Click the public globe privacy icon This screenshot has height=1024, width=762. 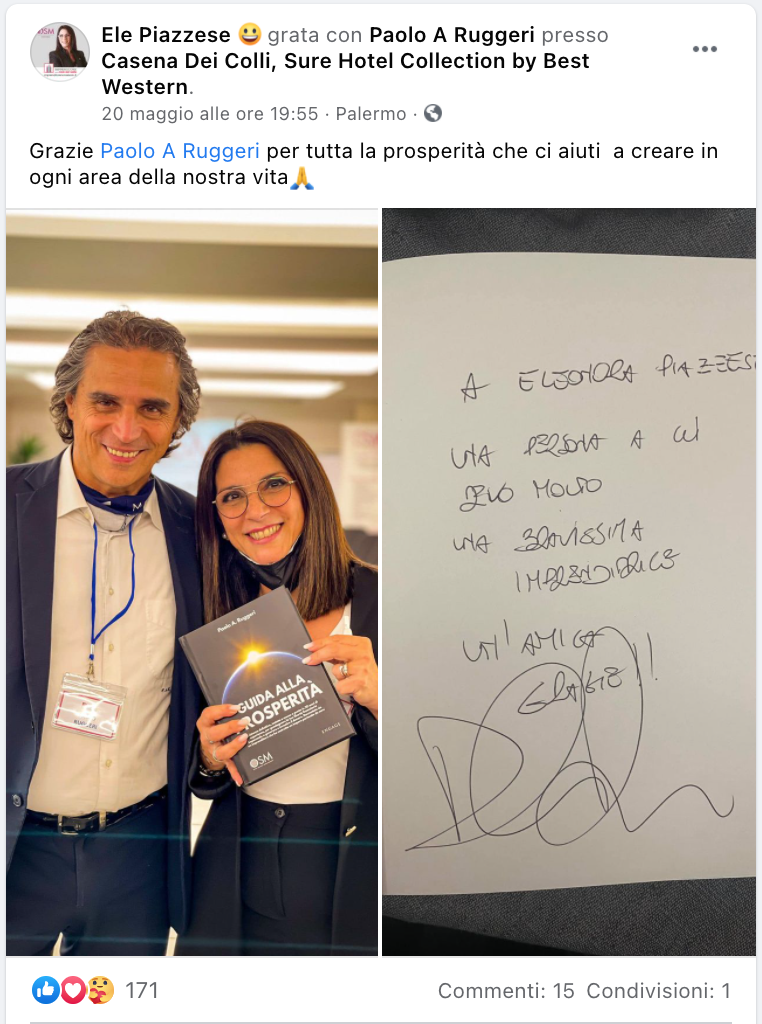click(433, 113)
